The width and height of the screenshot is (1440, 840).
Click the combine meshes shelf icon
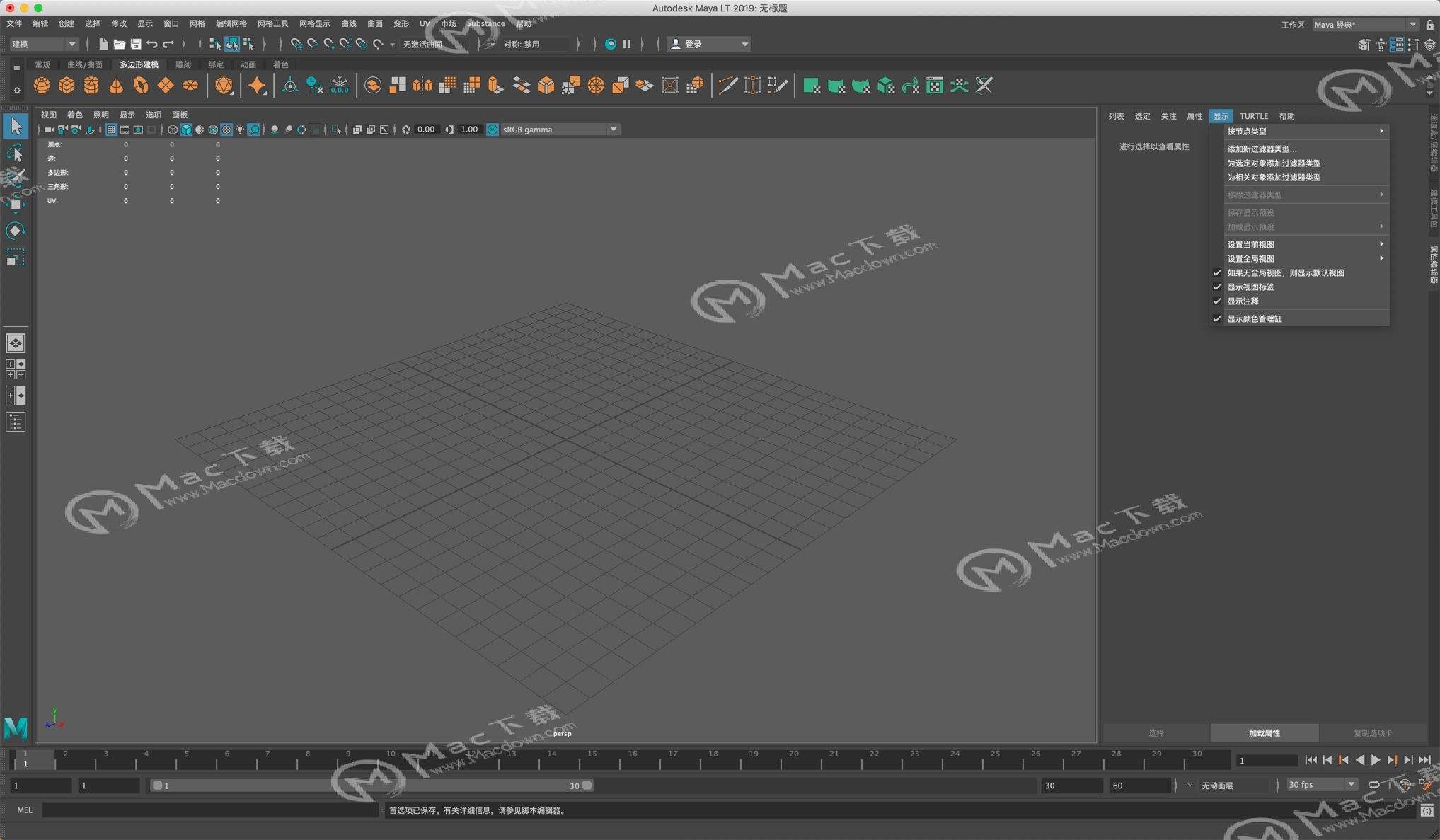pyautogui.click(x=373, y=86)
